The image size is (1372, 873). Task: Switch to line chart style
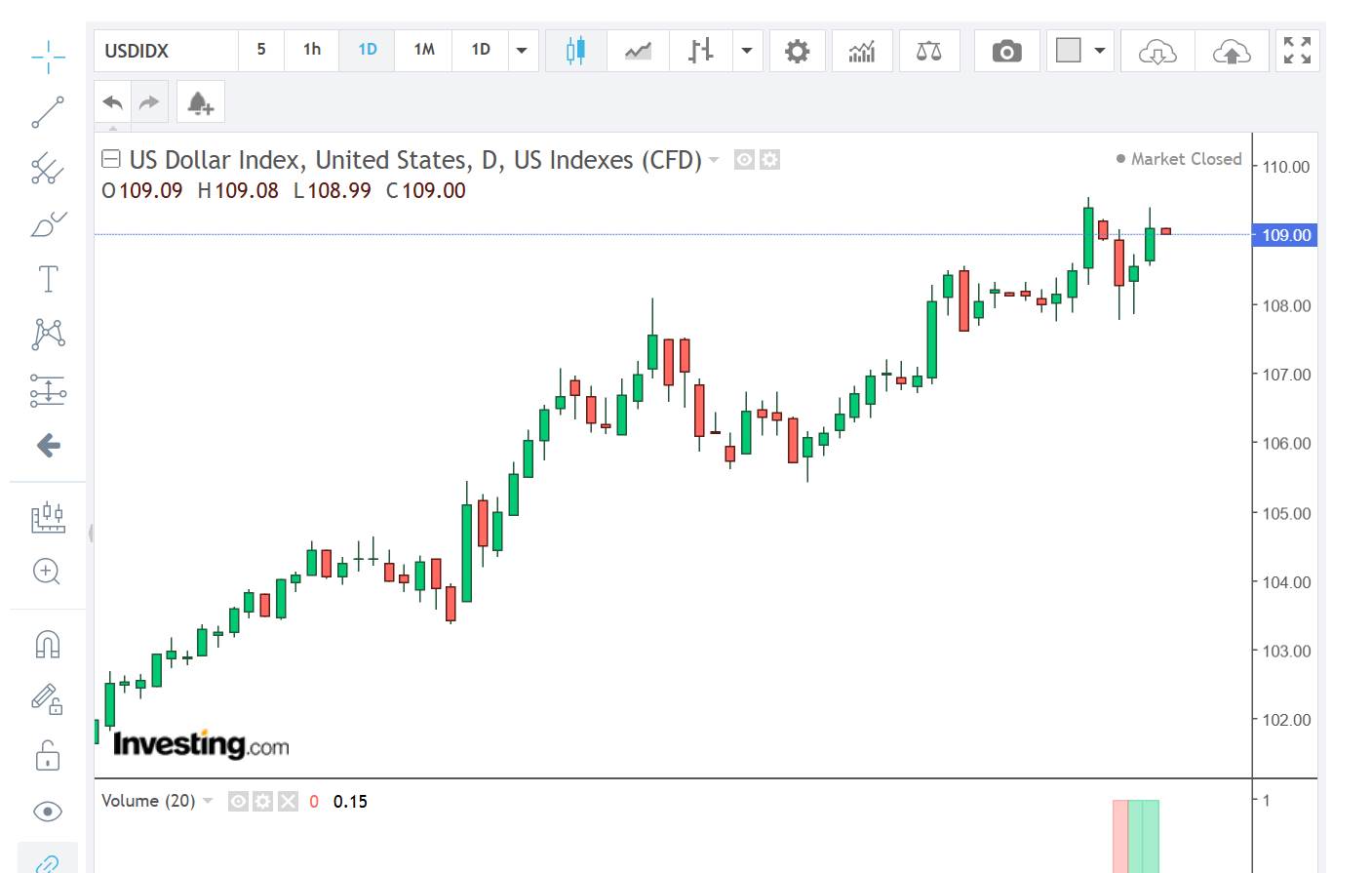pos(639,50)
